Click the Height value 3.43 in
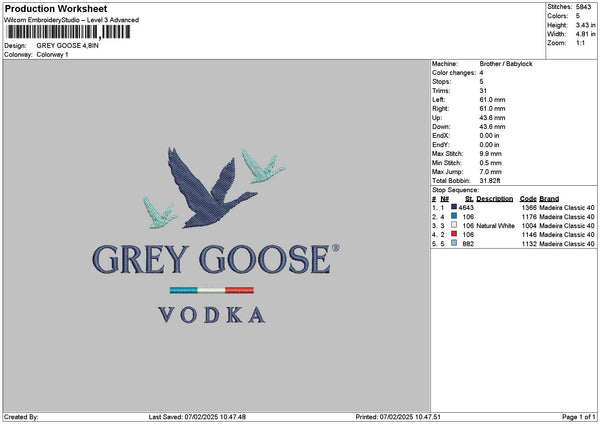Image resolution: width=600 pixels, height=424 pixels. pos(585,25)
